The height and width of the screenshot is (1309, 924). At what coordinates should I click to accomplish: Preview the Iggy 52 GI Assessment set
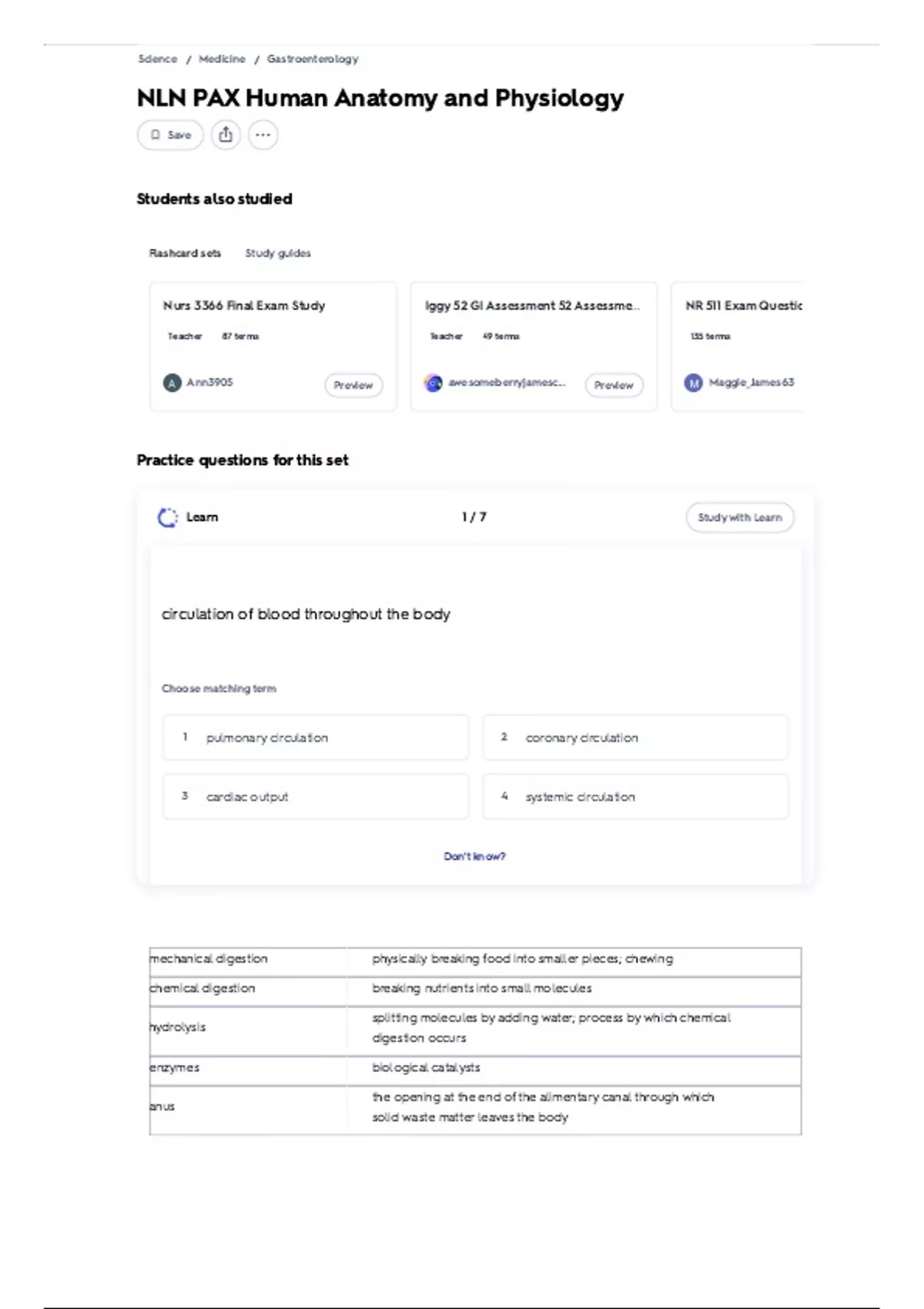(614, 385)
